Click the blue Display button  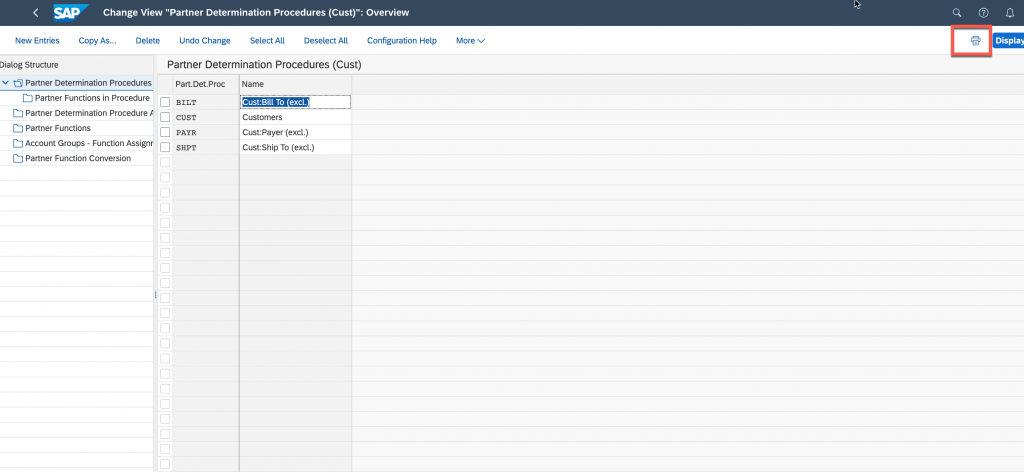(1008, 40)
